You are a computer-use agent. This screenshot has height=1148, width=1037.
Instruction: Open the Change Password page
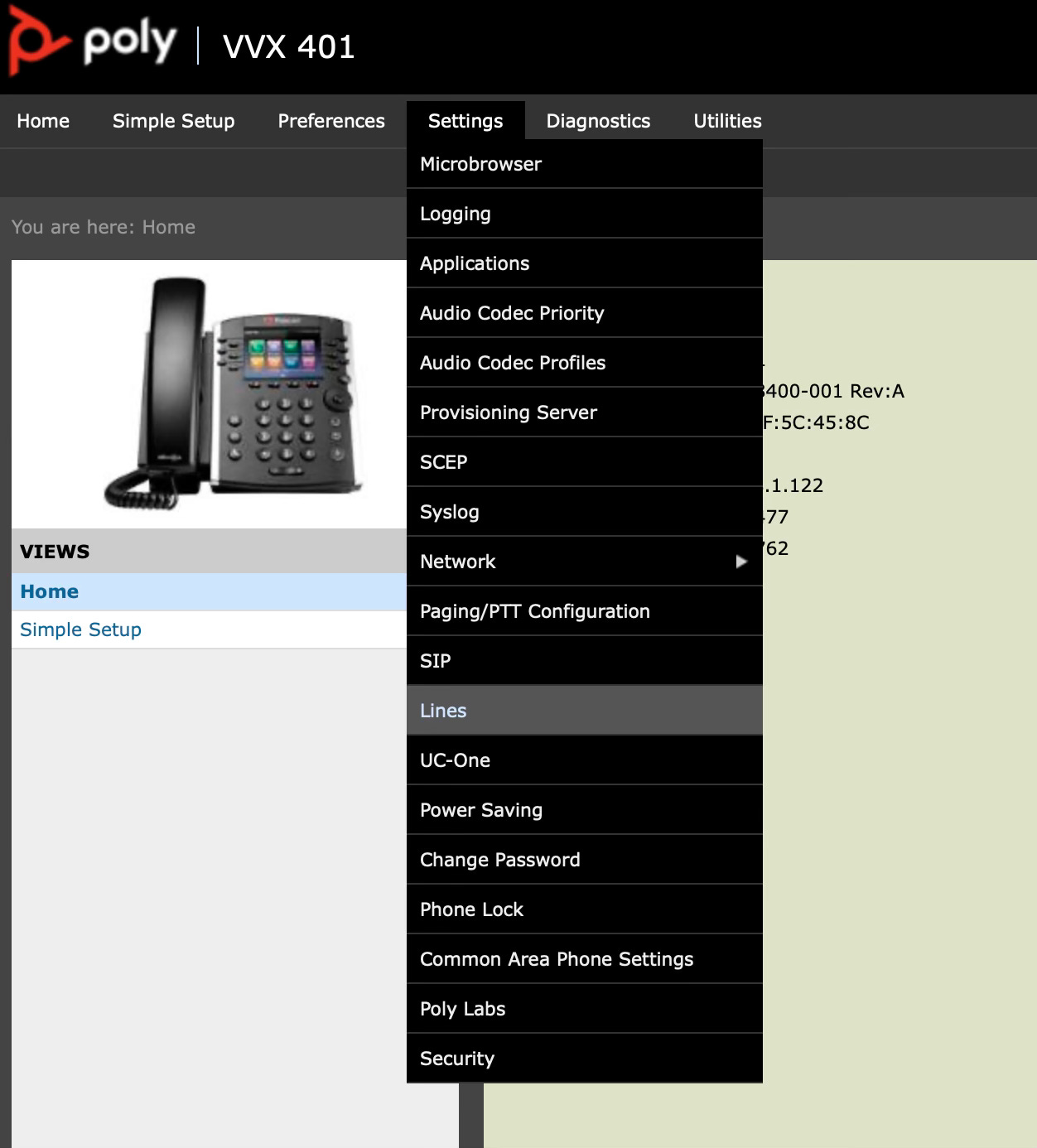499,859
